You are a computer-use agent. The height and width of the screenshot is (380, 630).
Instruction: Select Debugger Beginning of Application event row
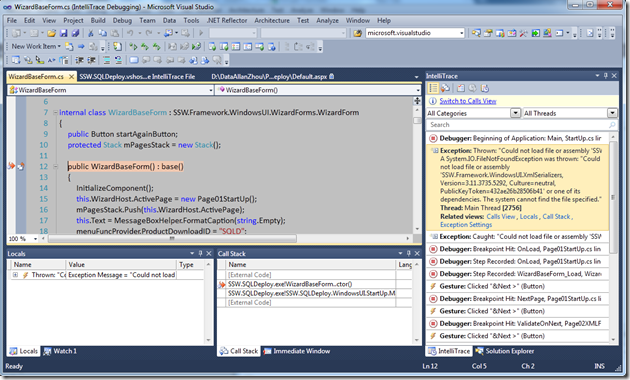(518, 138)
